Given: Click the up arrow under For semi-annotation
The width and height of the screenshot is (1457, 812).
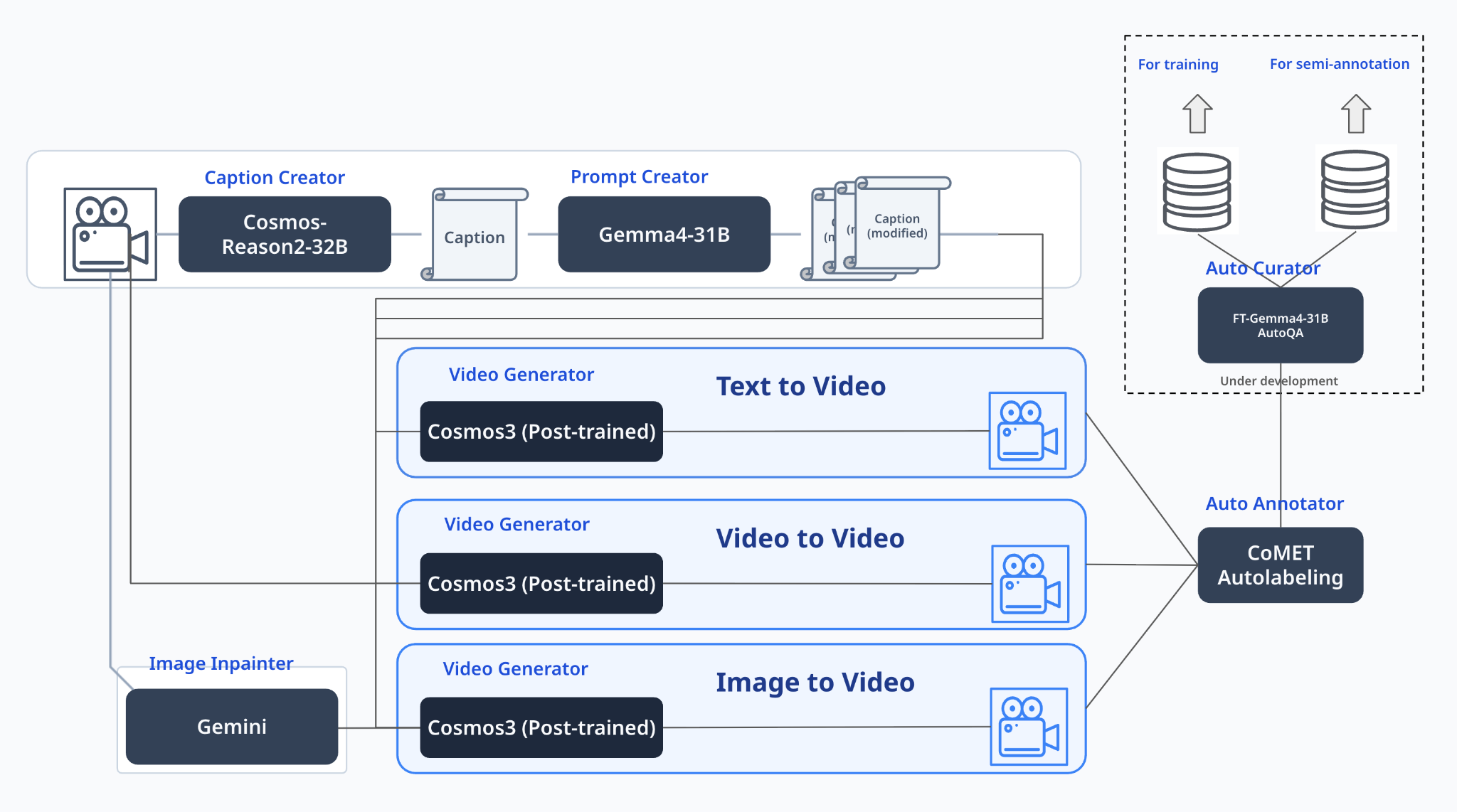Looking at the screenshot, I should pos(1356,114).
